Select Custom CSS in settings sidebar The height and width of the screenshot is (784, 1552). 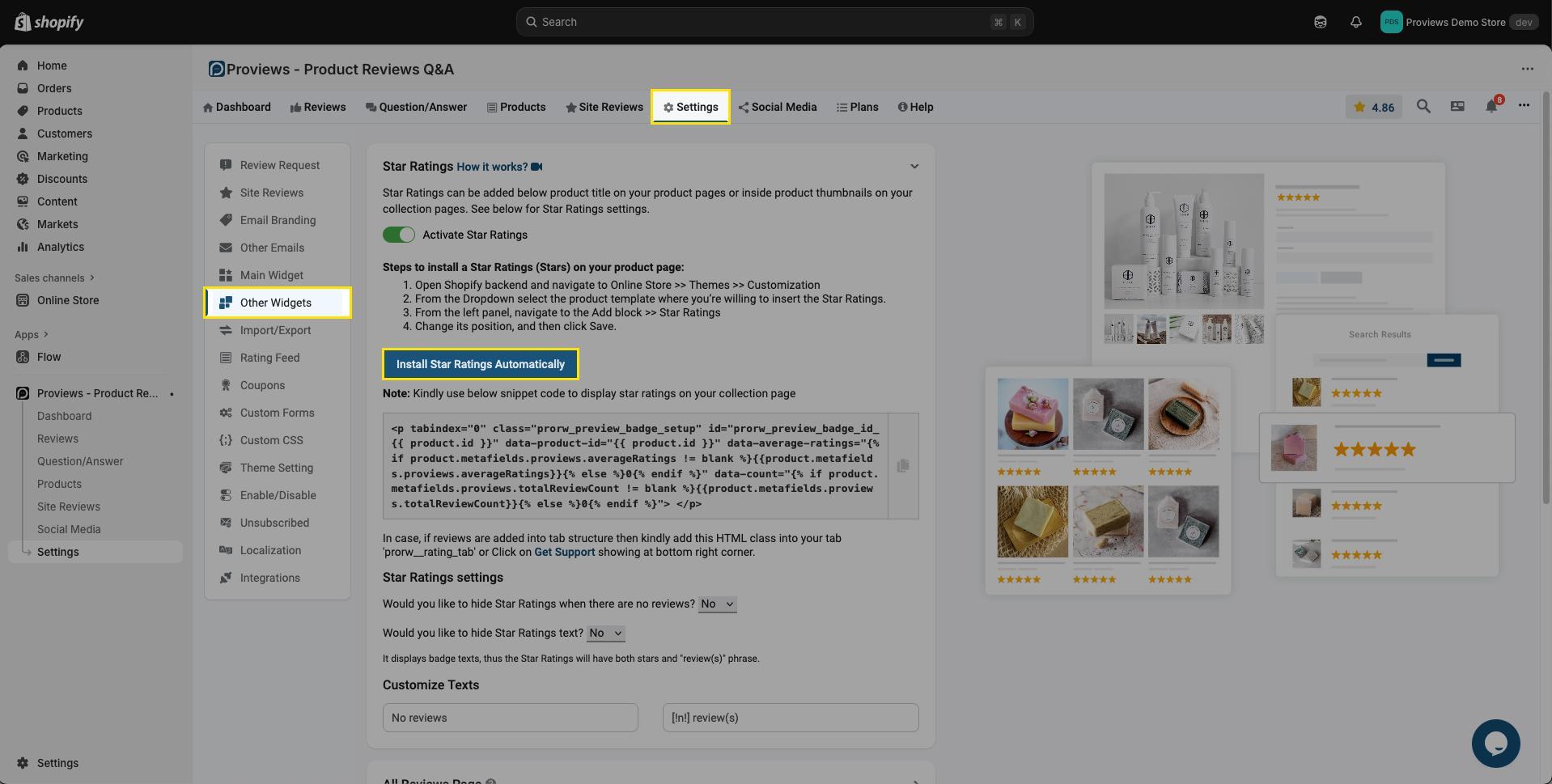271,441
